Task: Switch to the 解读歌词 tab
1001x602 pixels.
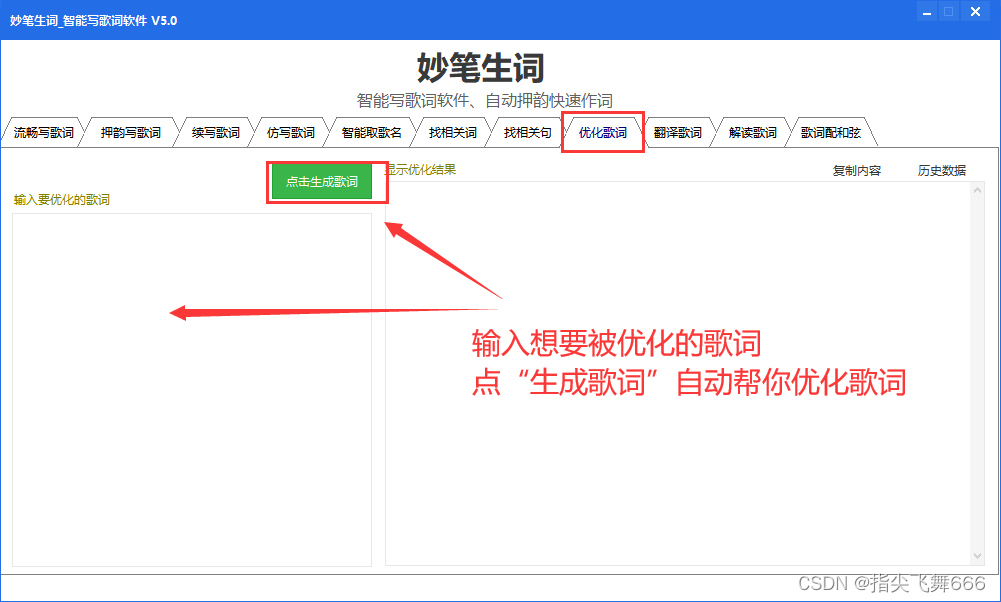Action: 753,133
